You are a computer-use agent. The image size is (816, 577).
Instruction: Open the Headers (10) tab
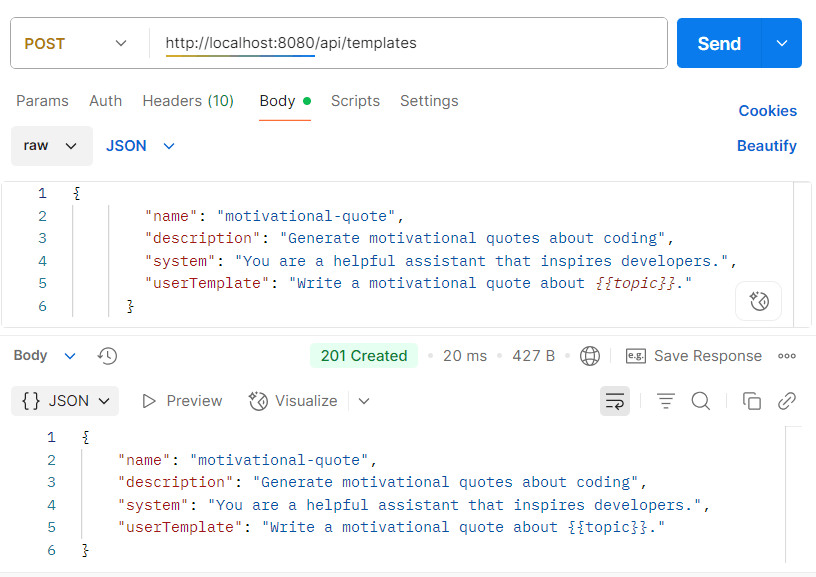pyautogui.click(x=188, y=101)
